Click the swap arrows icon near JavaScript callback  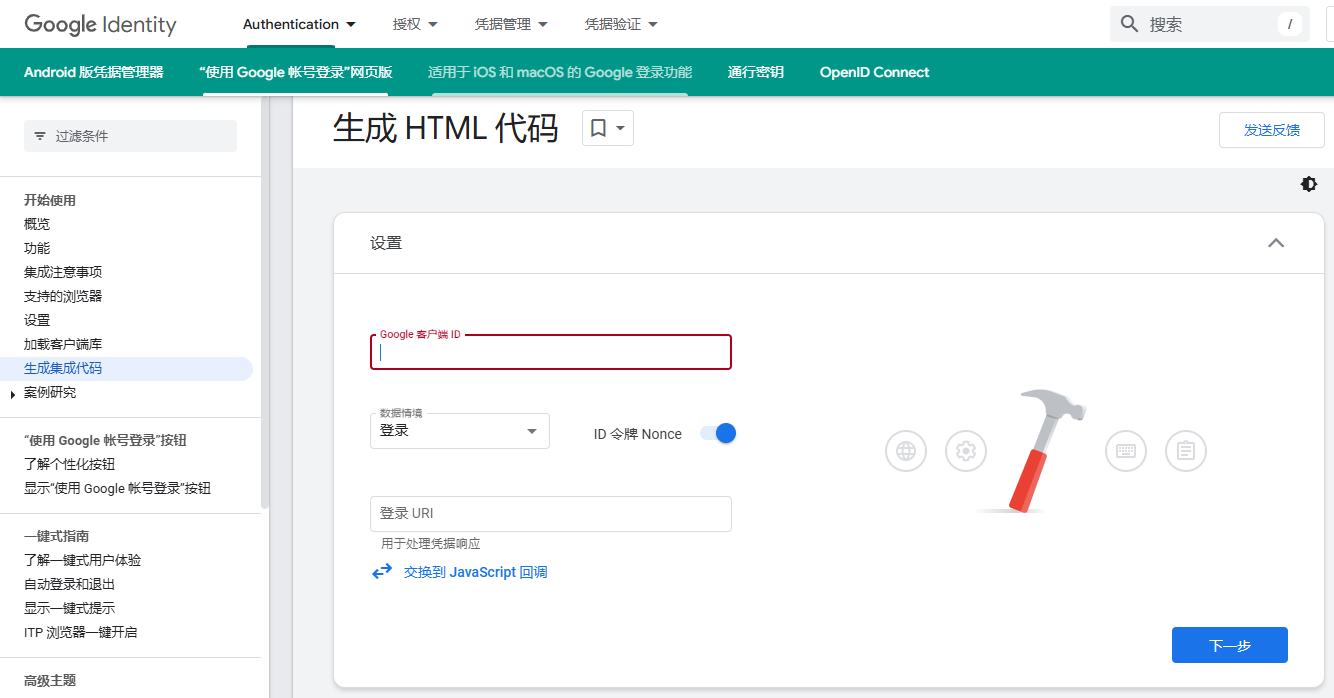[382, 572]
